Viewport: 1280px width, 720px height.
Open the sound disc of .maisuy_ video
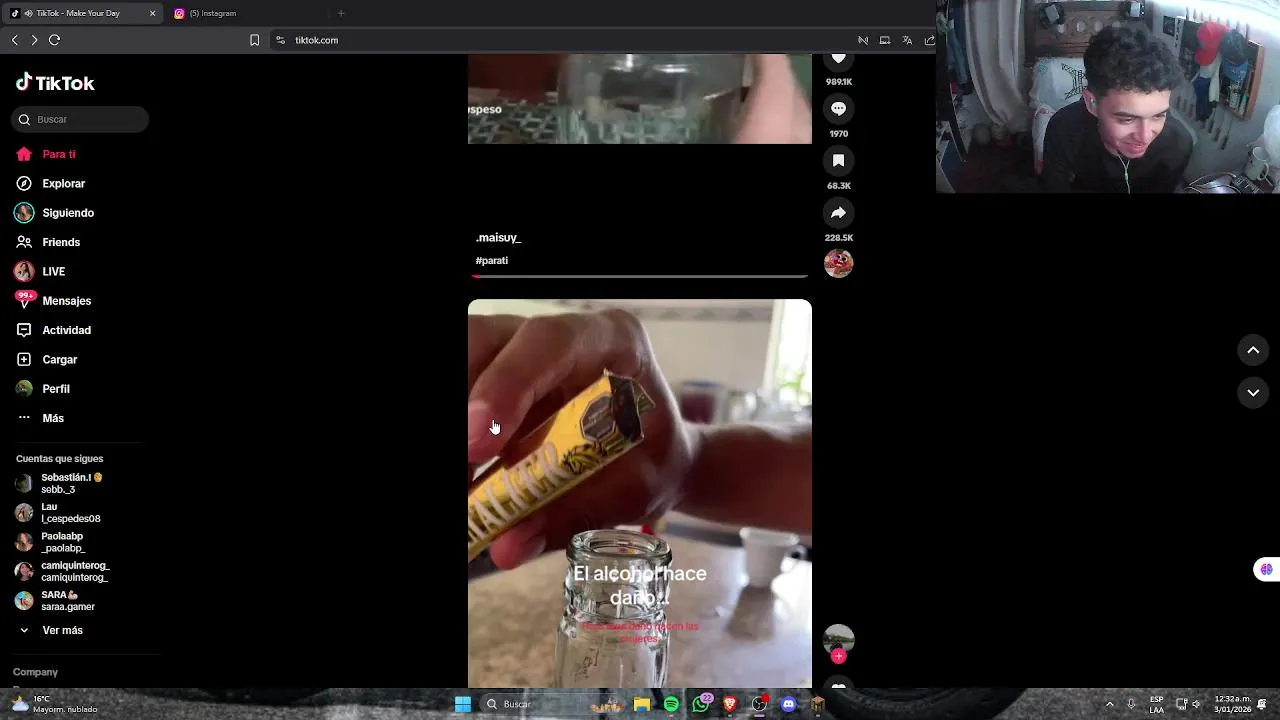coord(838,264)
